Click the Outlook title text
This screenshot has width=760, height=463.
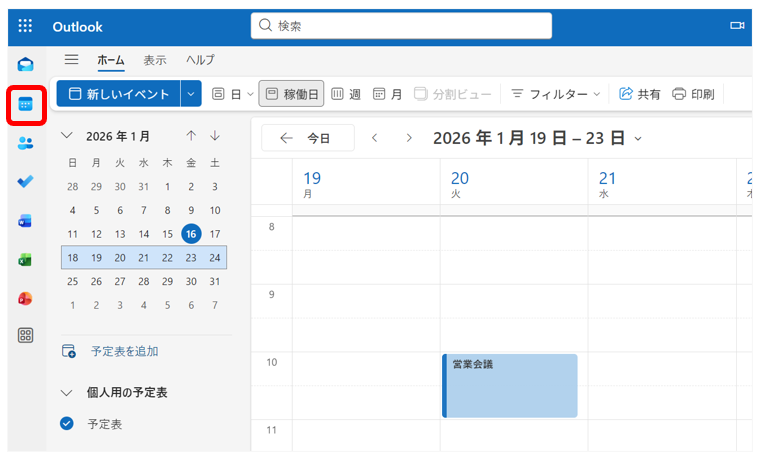pos(78,27)
